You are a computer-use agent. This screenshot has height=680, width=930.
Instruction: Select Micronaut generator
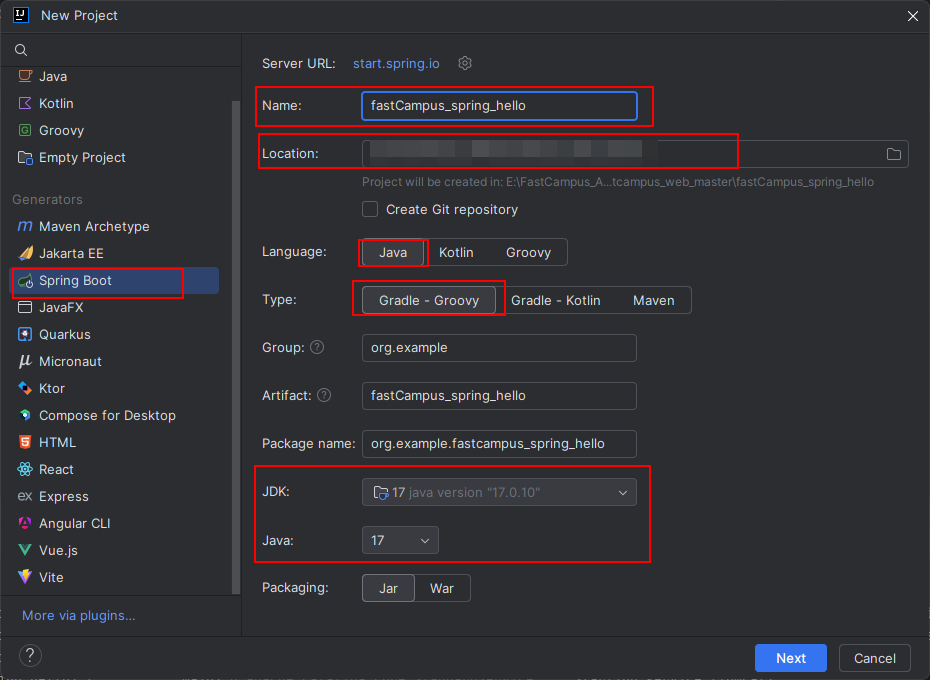click(x=116, y=361)
